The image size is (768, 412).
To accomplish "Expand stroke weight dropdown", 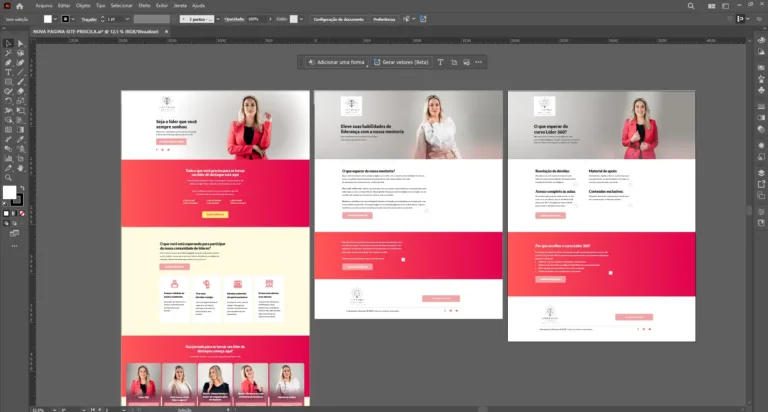I will (127, 19).
